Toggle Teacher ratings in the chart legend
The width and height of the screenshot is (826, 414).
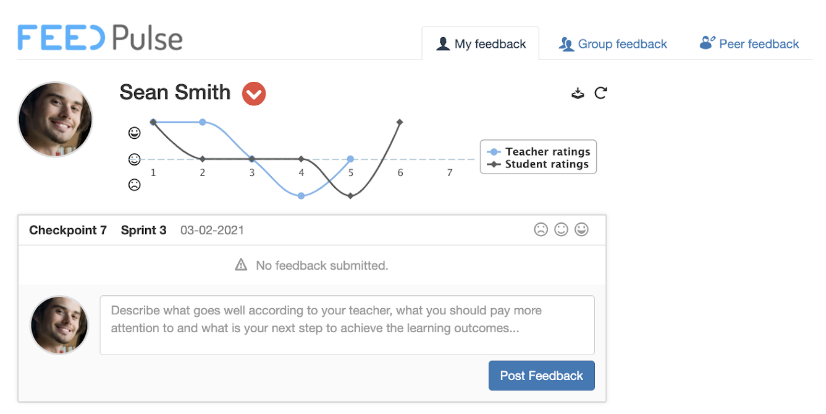538,152
